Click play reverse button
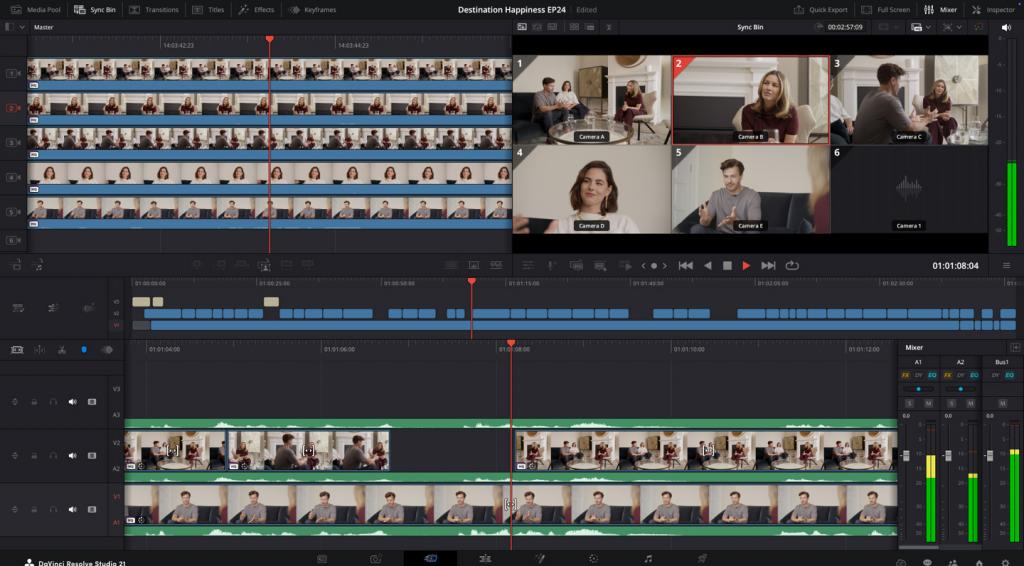The height and width of the screenshot is (566, 1024). [x=707, y=266]
